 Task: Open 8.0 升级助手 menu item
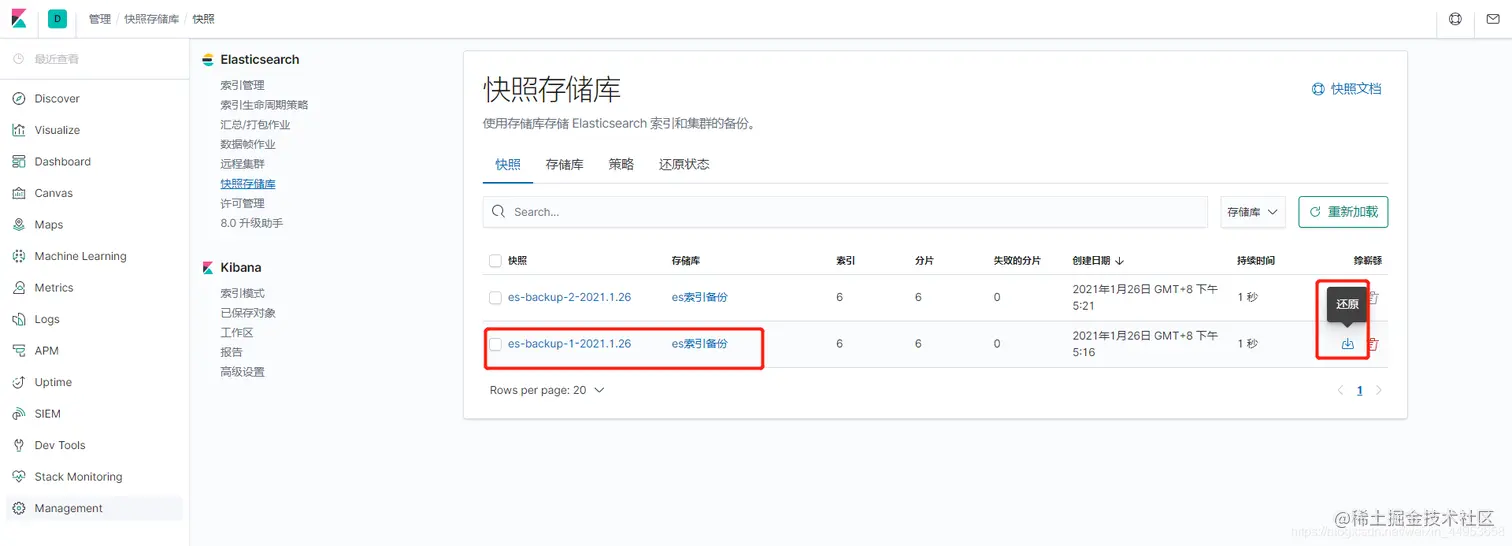[252, 223]
